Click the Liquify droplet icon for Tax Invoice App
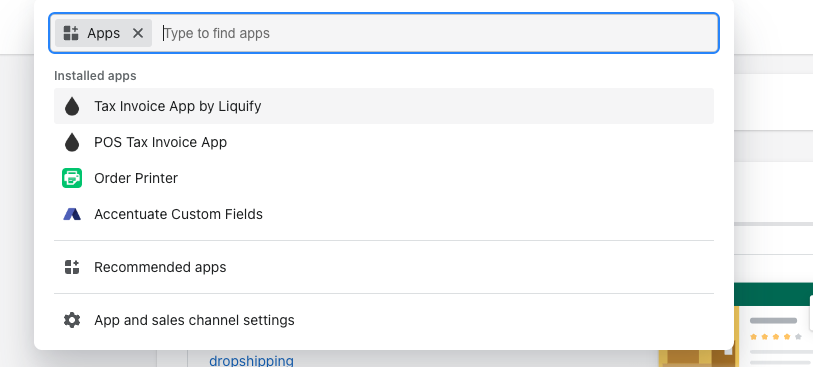The height and width of the screenshot is (367, 813). click(x=72, y=106)
